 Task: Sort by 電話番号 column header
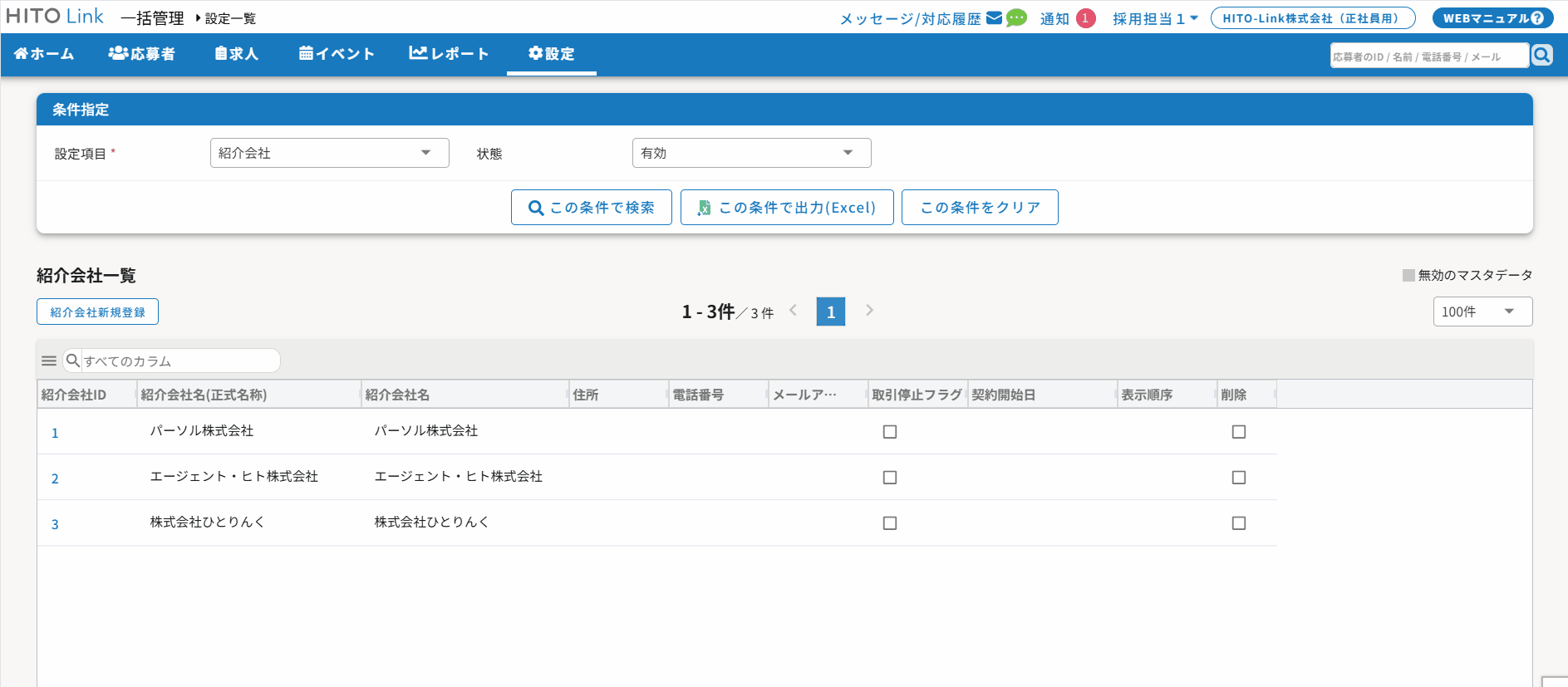coord(718,395)
